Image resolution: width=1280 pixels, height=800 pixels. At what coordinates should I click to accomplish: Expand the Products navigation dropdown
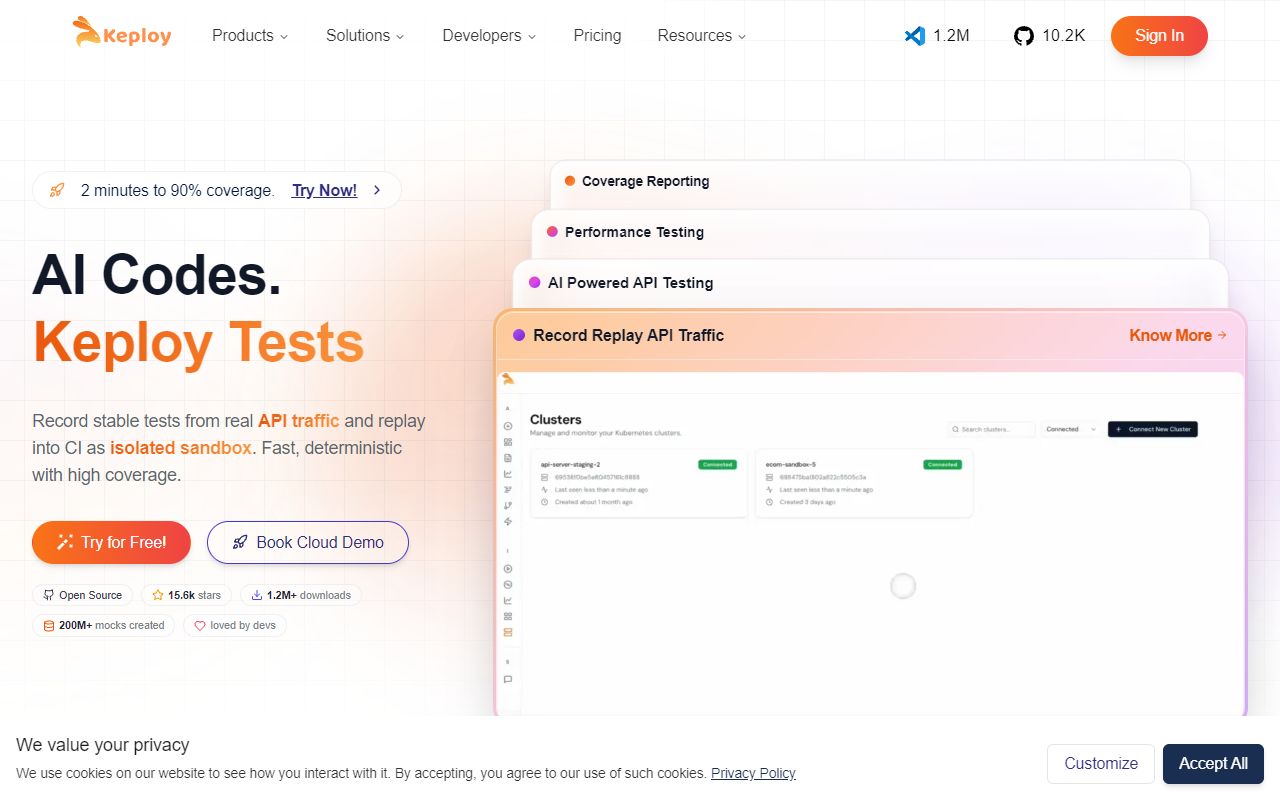249,35
